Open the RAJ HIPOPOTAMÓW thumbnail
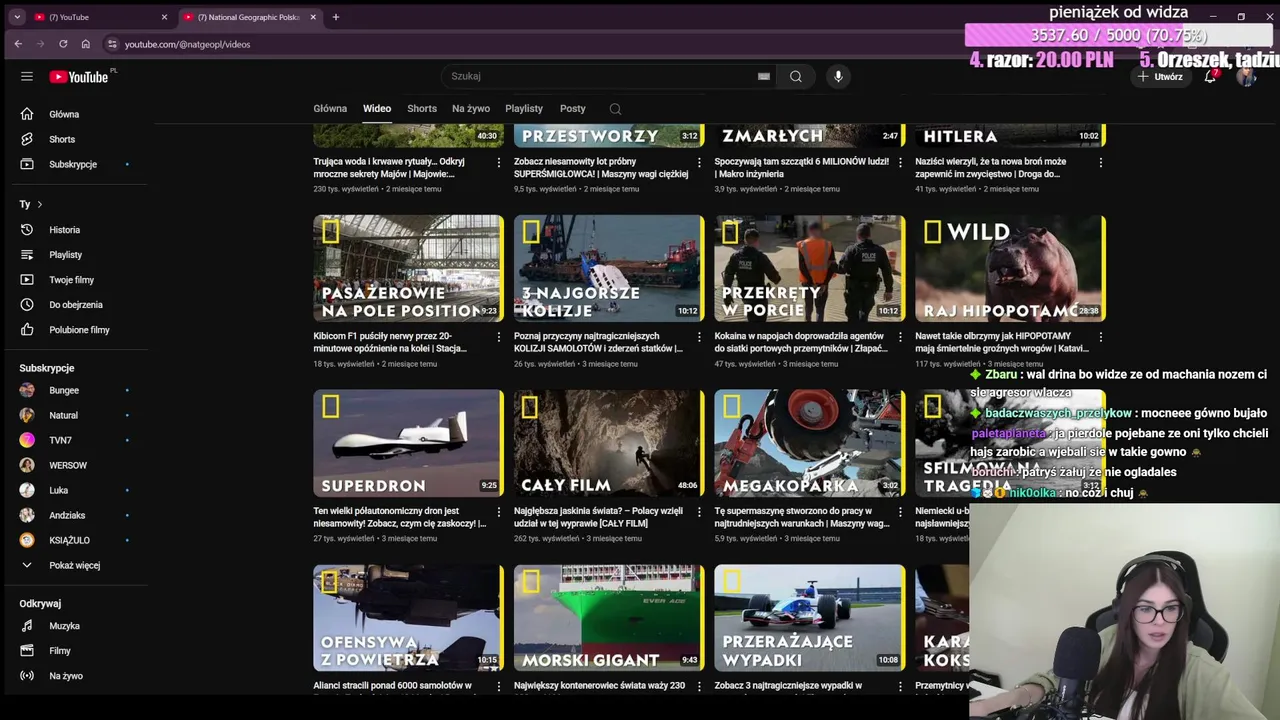The height and width of the screenshot is (720, 1280). pos(1010,268)
